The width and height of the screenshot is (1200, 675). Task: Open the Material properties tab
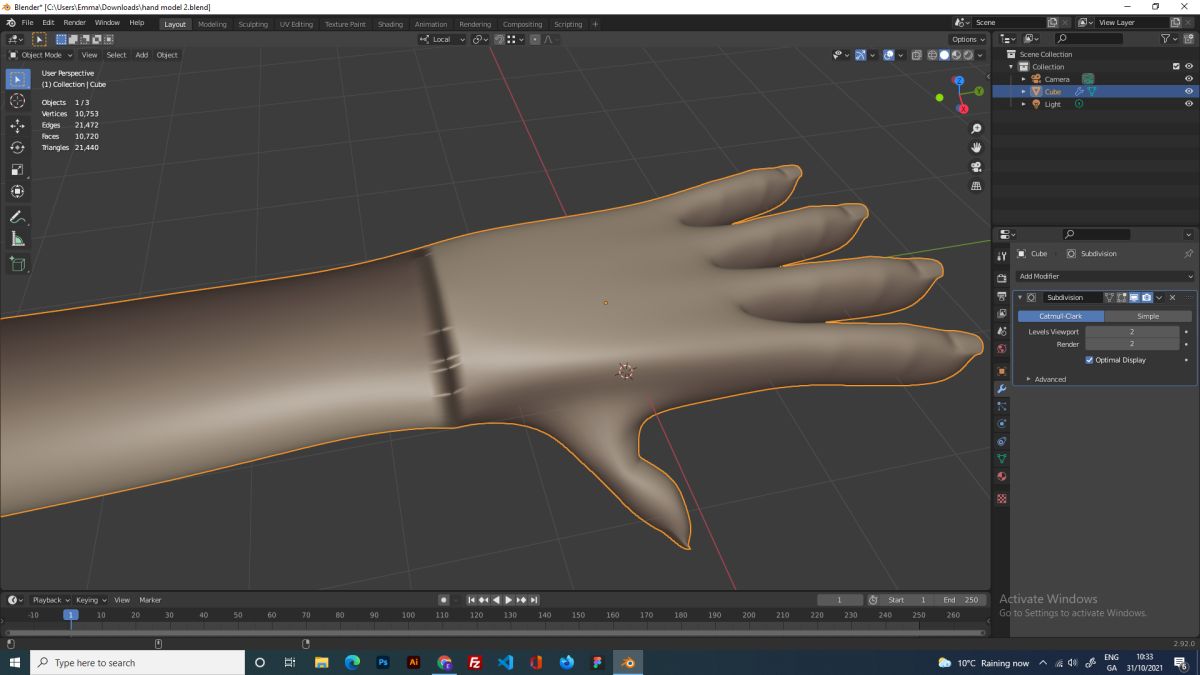pos(1002,476)
